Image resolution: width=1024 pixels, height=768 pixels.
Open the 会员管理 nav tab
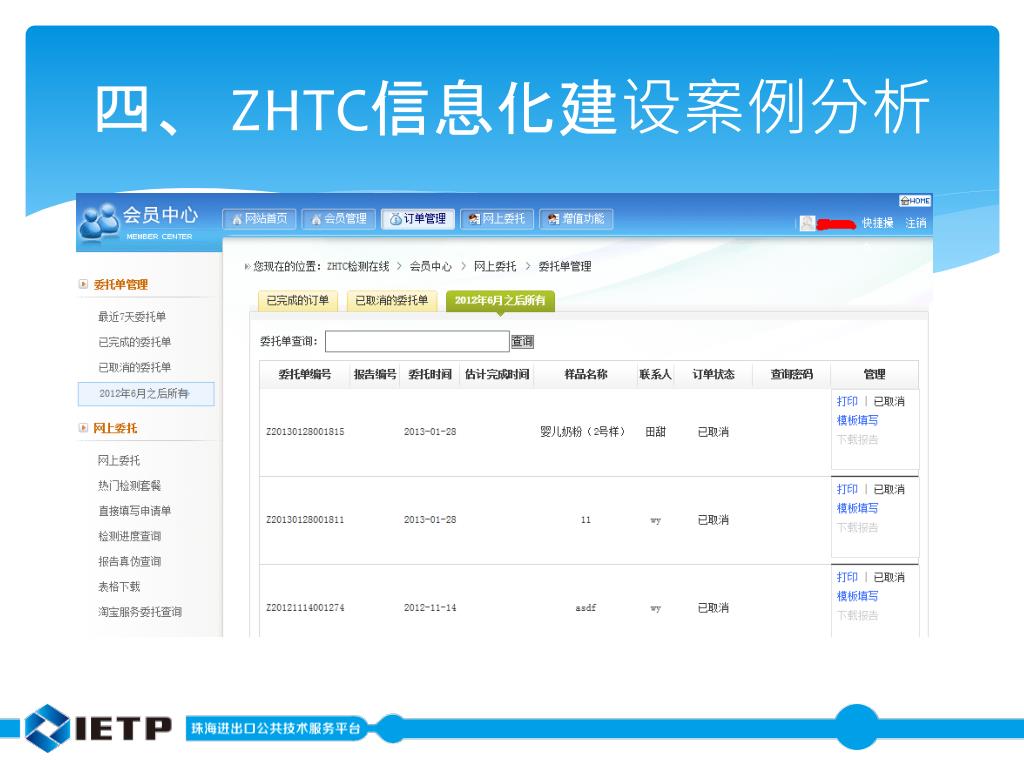click(339, 219)
